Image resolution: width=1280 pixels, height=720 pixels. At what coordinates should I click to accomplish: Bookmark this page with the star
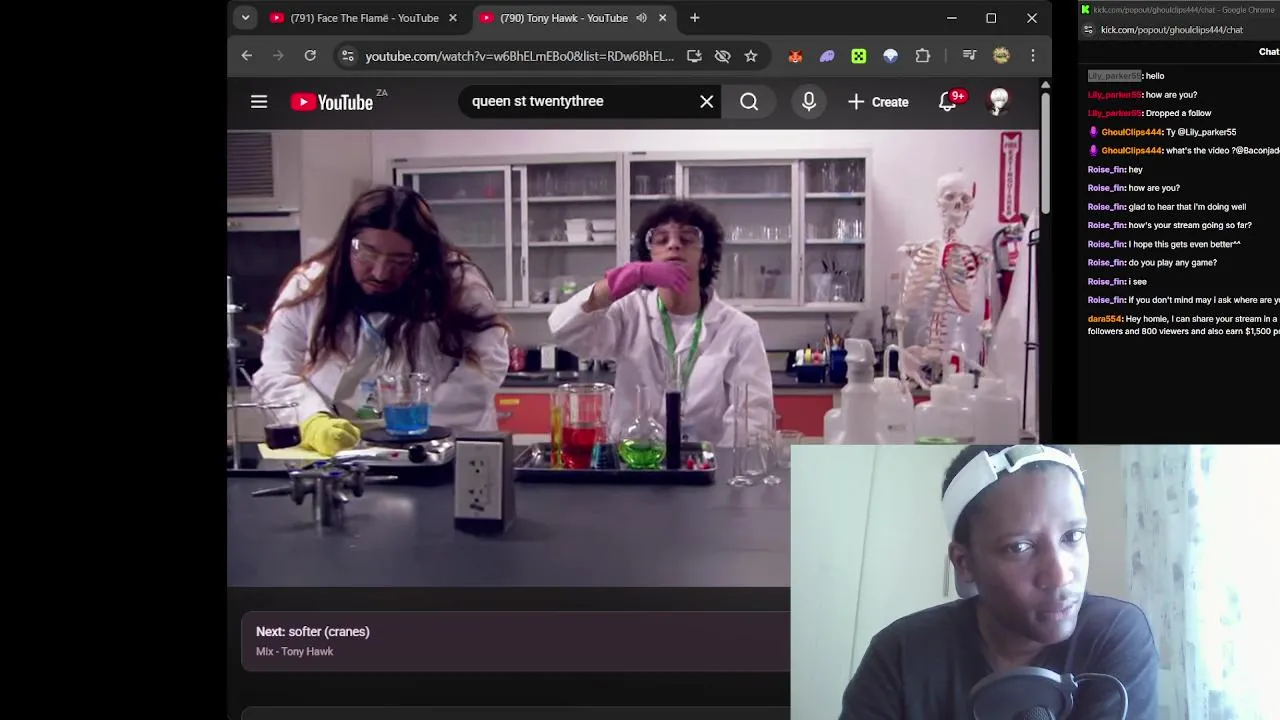pos(751,56)
